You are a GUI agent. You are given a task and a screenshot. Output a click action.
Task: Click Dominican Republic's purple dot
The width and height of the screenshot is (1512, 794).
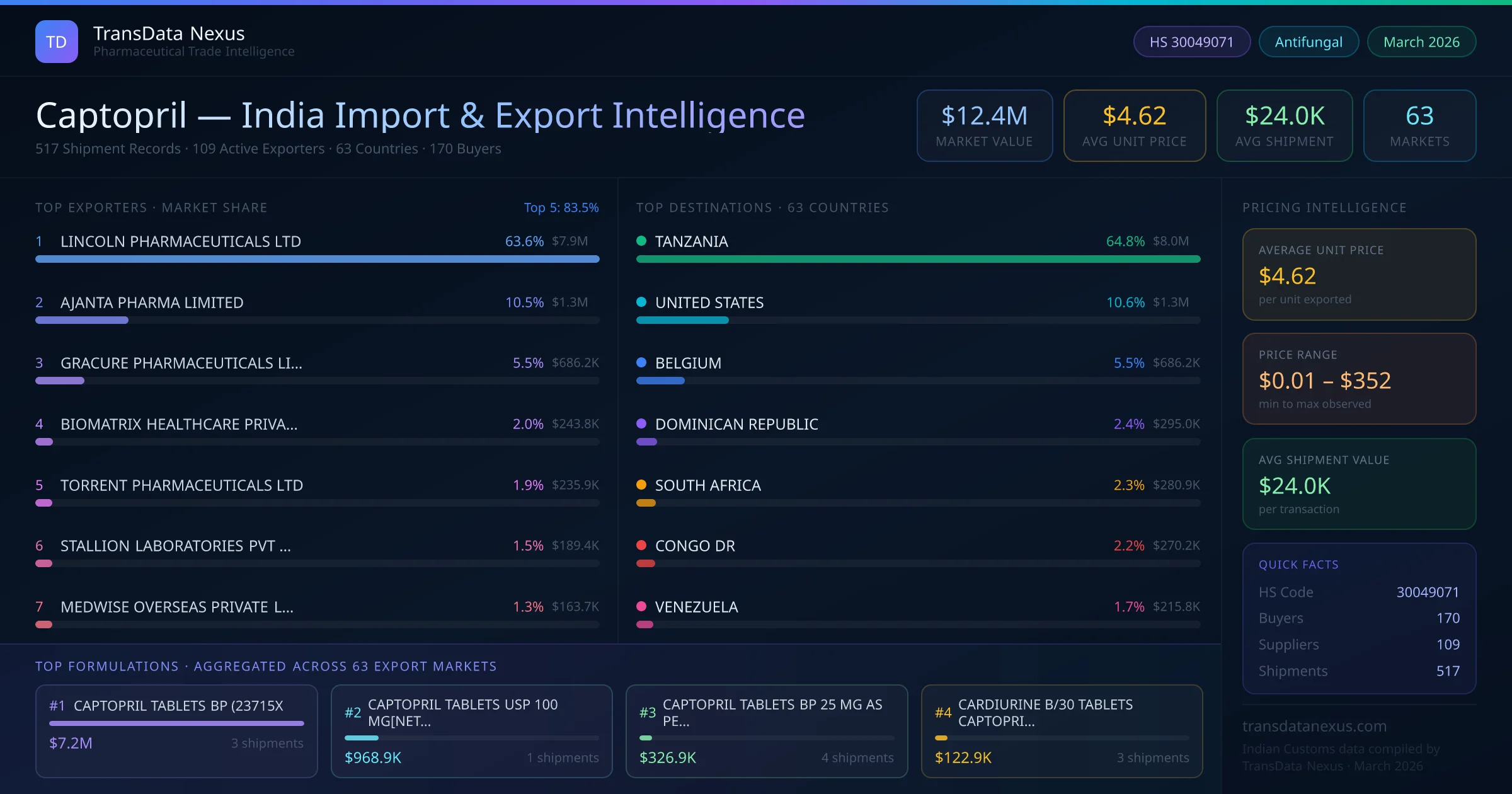641,423
